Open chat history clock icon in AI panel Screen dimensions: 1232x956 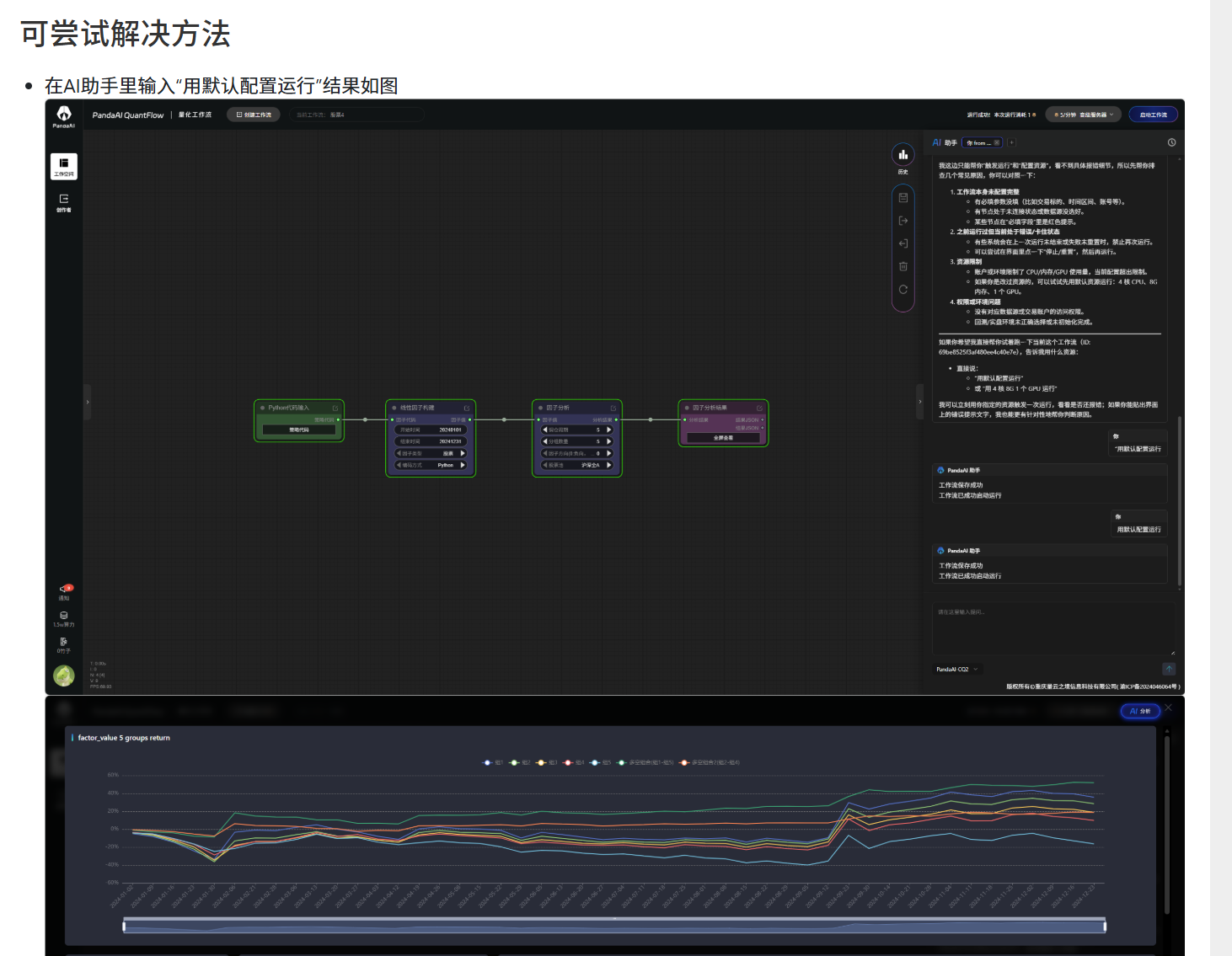pos(1171,142)
